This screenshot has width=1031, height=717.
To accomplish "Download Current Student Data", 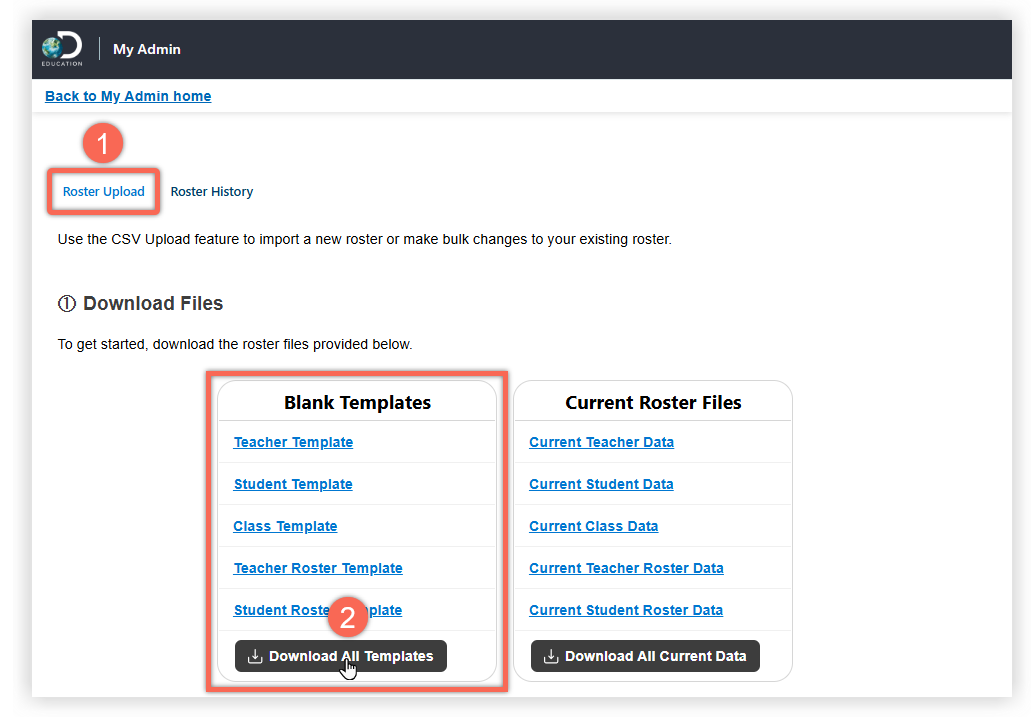I will [x=601, y=484].
